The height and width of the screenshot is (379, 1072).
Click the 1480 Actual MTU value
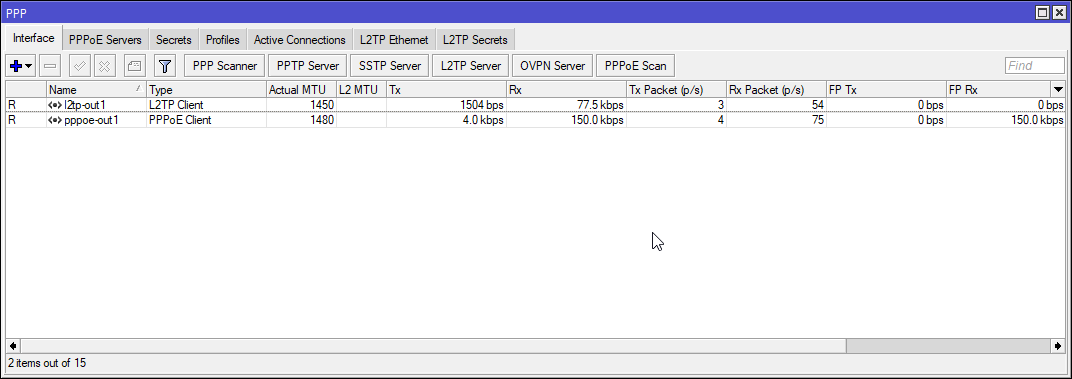321,120
